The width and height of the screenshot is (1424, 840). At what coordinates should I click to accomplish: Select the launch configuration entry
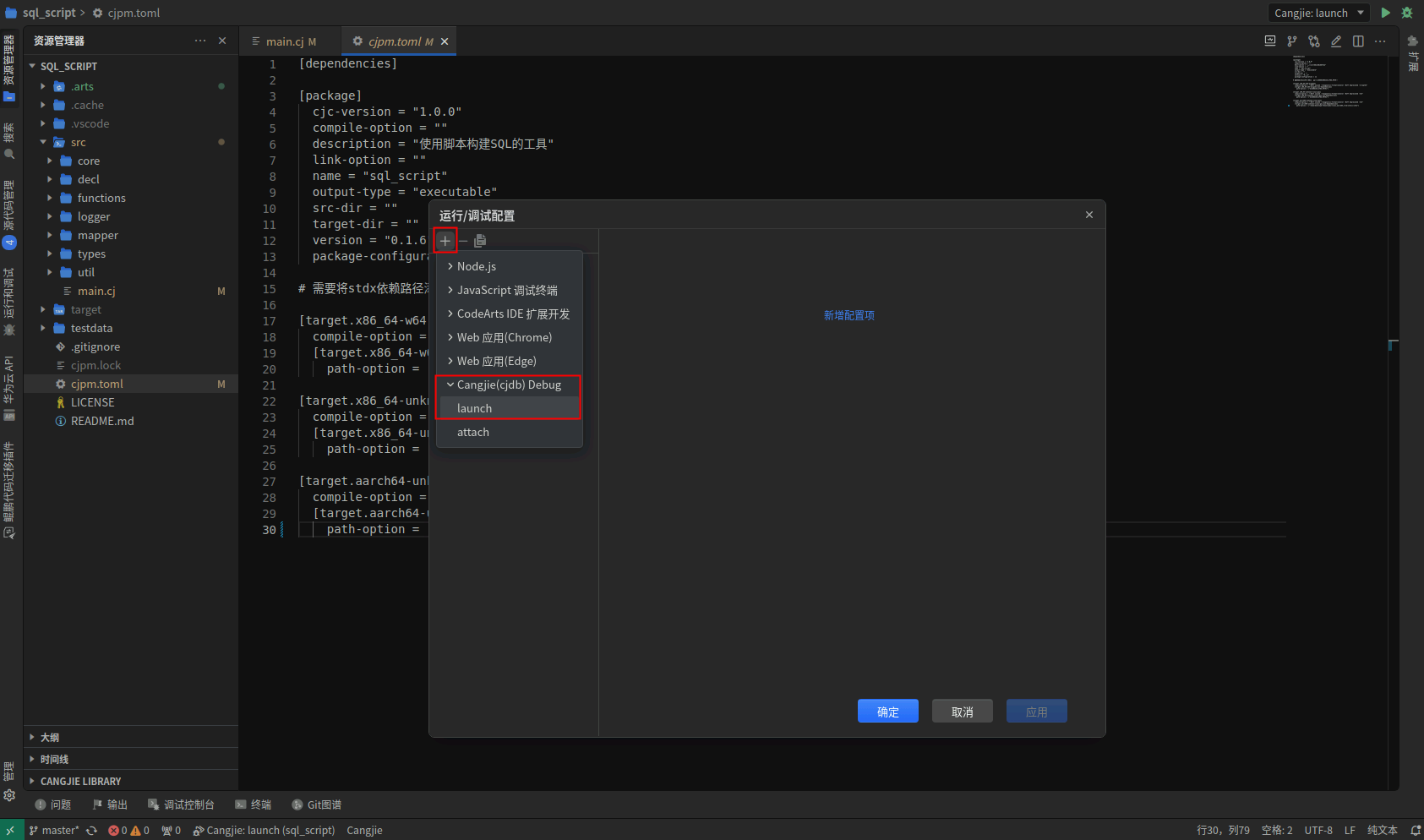pyautogui.click(x=474, y=408)
